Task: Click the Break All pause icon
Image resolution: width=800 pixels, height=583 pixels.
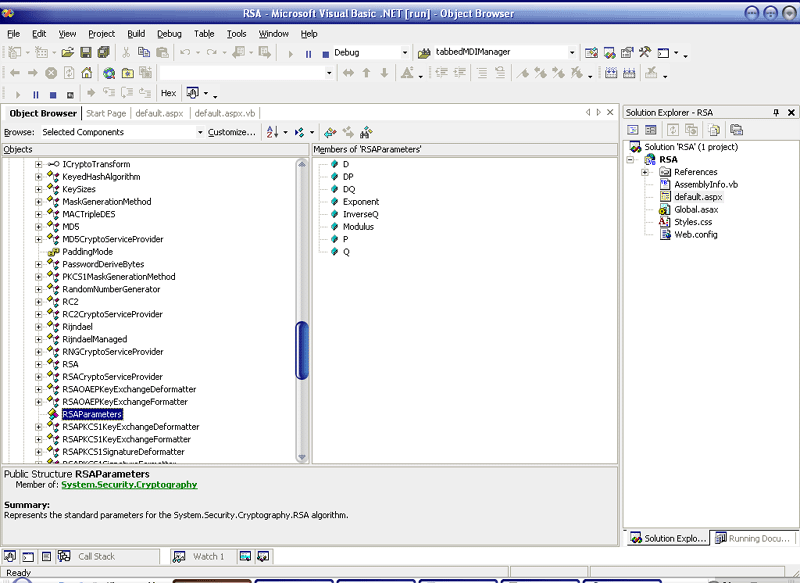Action: click(x=308, y=53)
